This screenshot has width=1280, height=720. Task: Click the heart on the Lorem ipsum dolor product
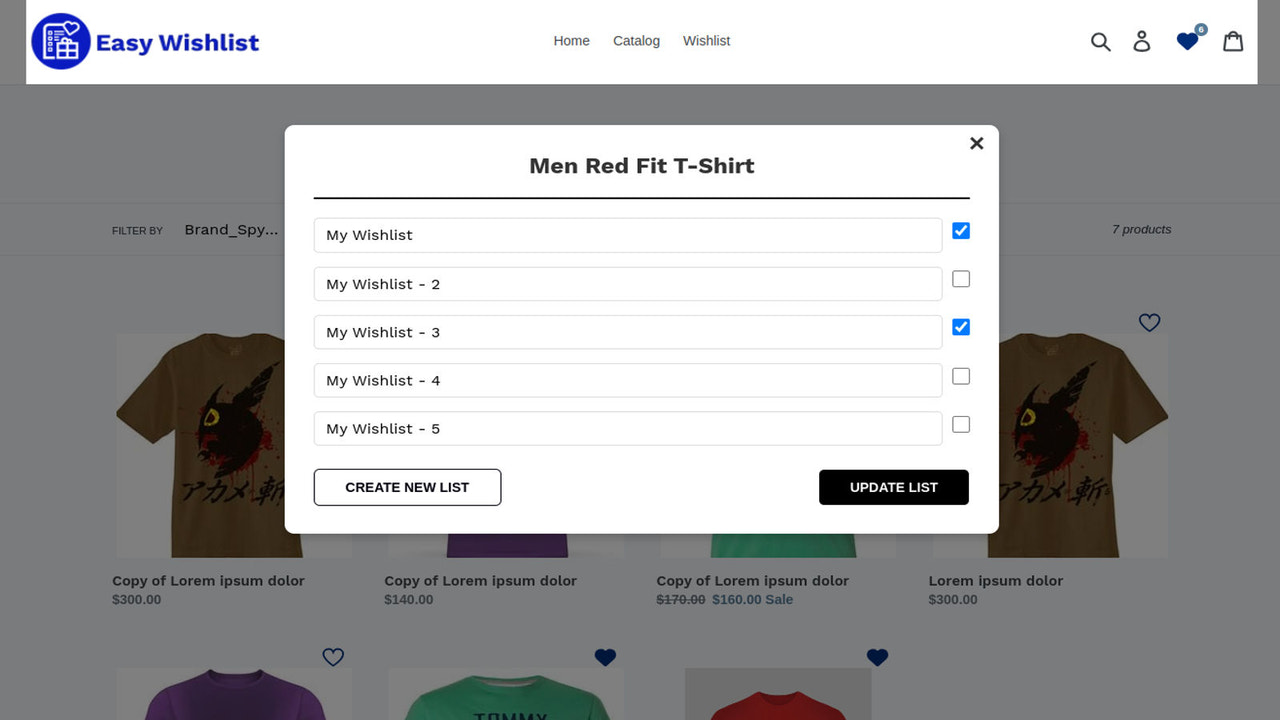click(1149, 322)
